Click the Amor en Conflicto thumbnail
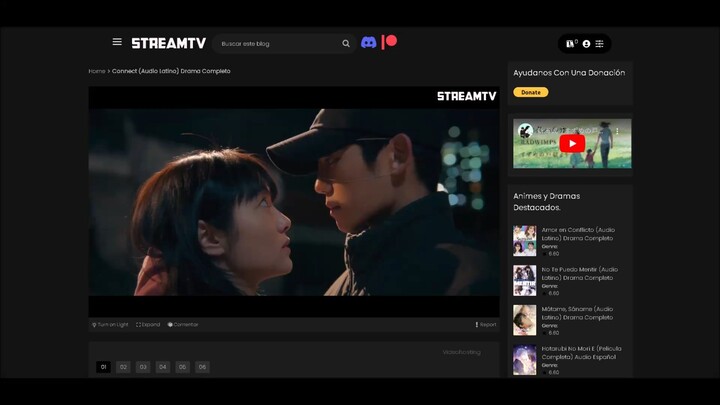 tap(524, 241)
